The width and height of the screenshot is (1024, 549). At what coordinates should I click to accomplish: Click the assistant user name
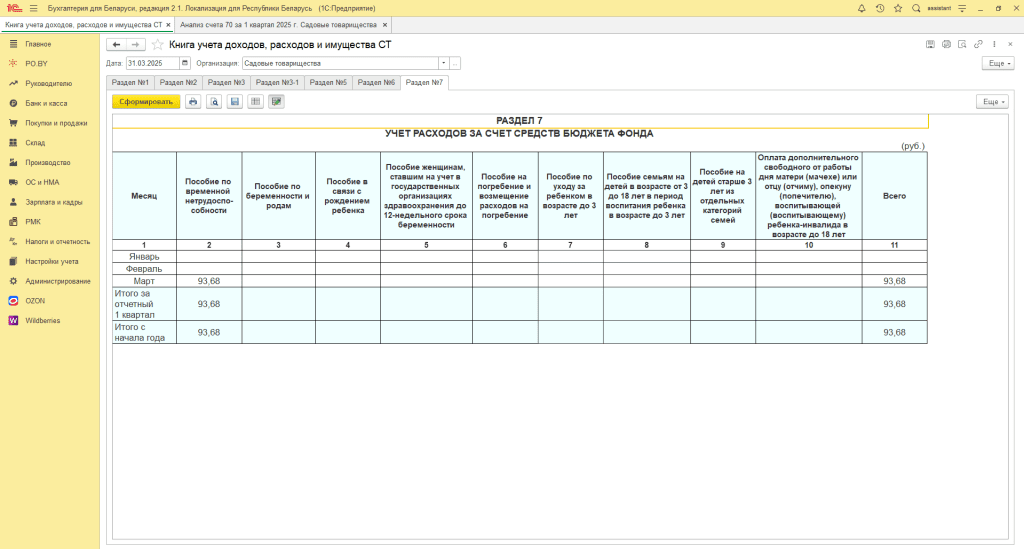pos(939,8)
